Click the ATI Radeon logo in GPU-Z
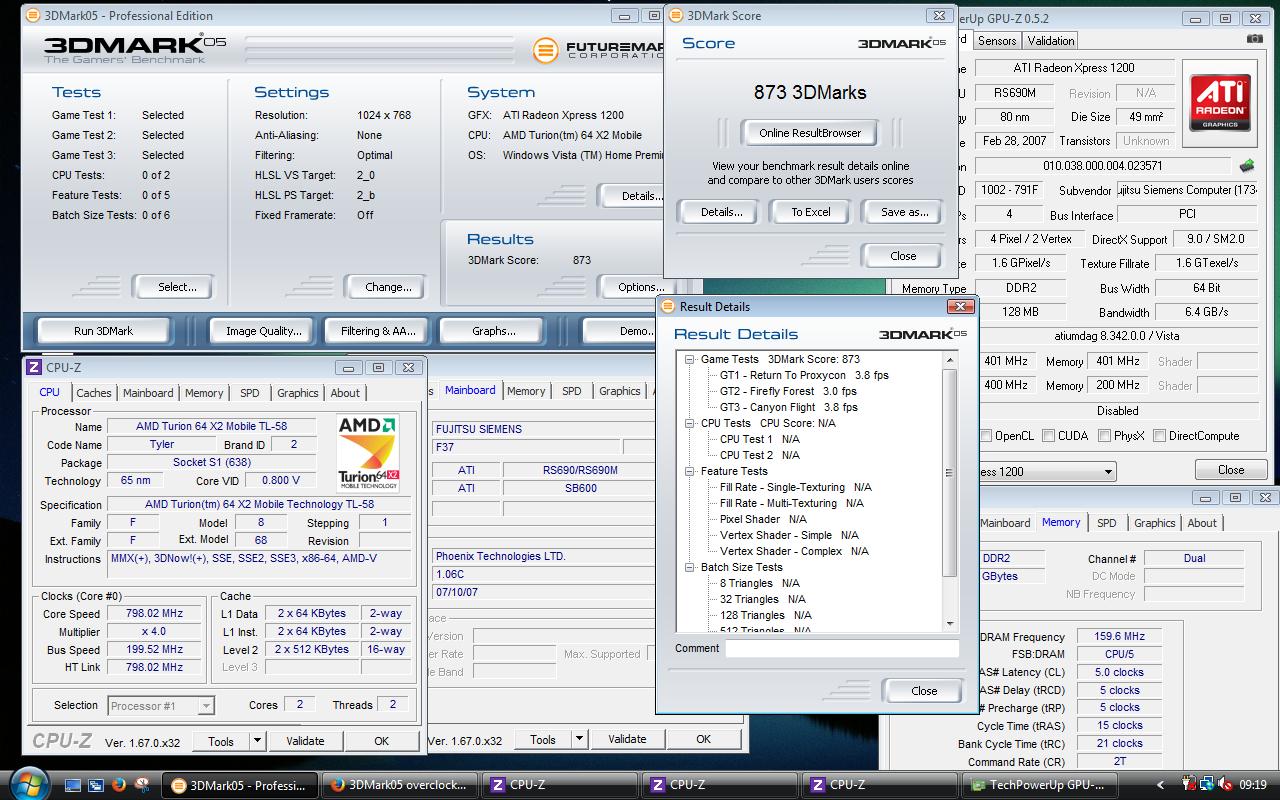The height and width of the screenshot is (800, 1280). pos(1218,104)
